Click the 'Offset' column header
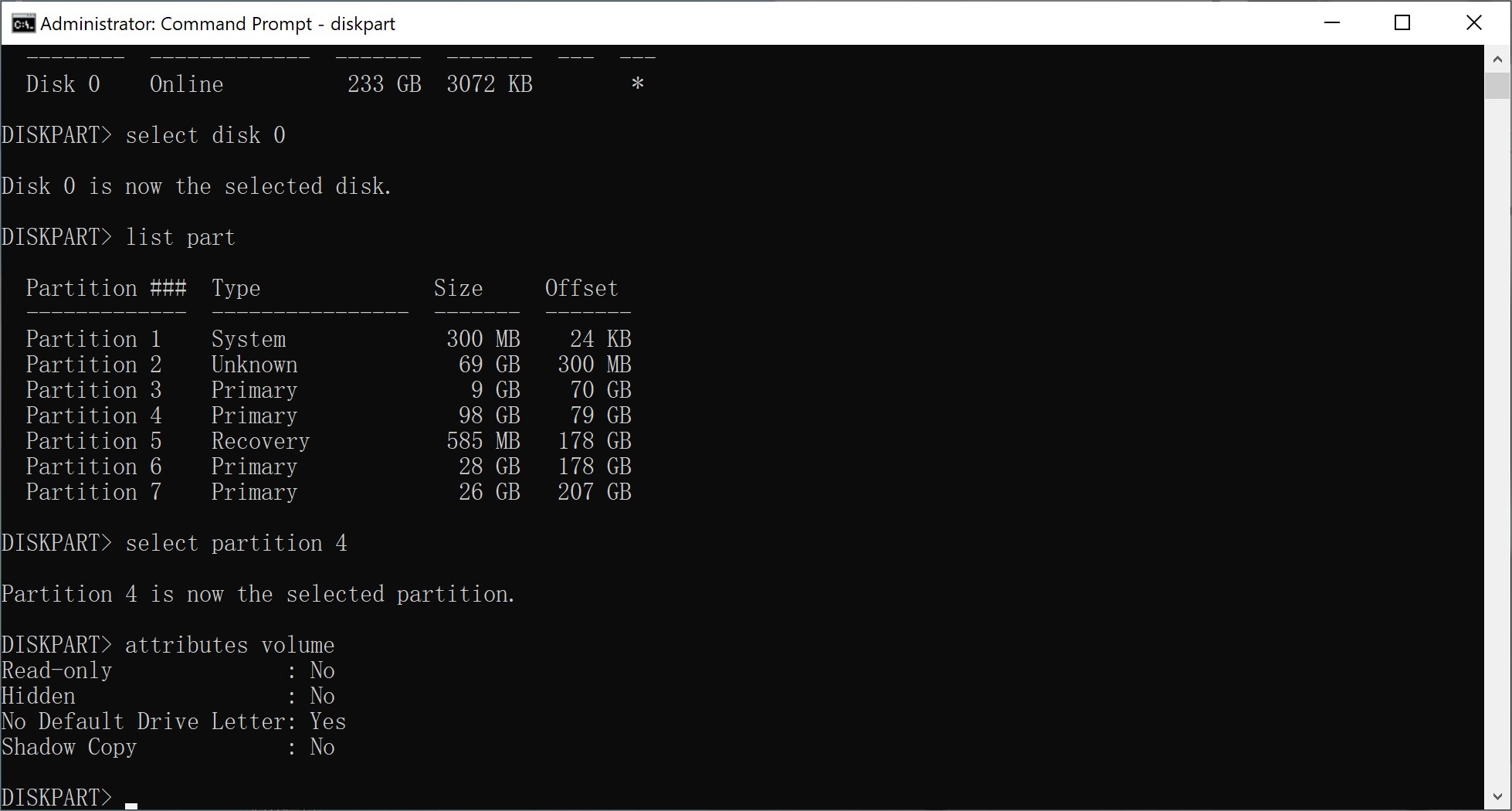 [x=582, y=288]
